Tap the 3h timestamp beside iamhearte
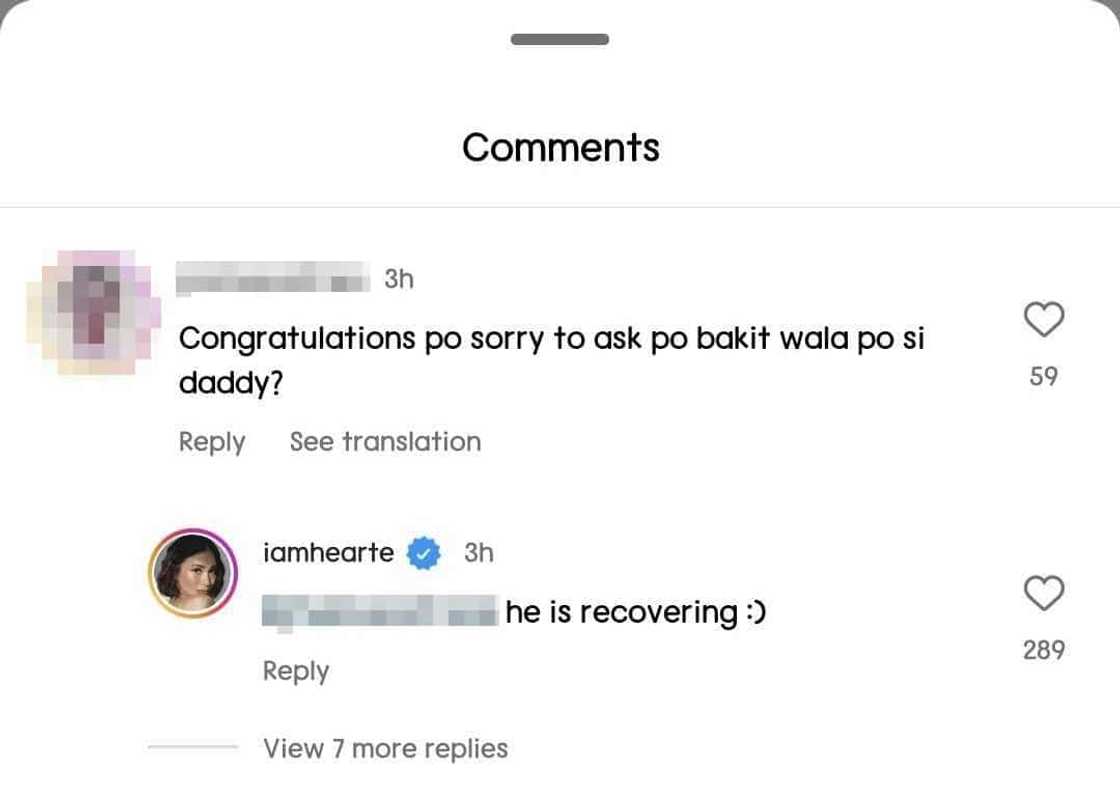Screen dimensions: 1120x802 click(x=479, y=552)
